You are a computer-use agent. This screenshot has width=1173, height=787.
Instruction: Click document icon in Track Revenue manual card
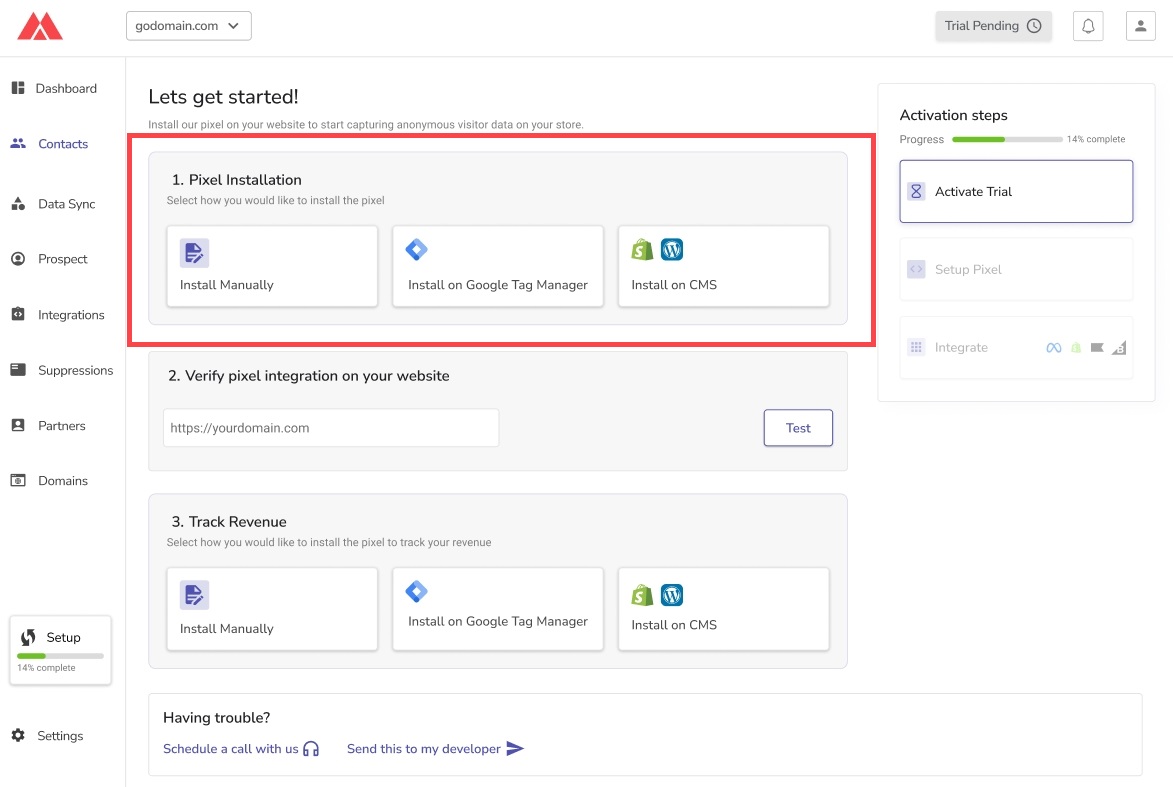195,595
